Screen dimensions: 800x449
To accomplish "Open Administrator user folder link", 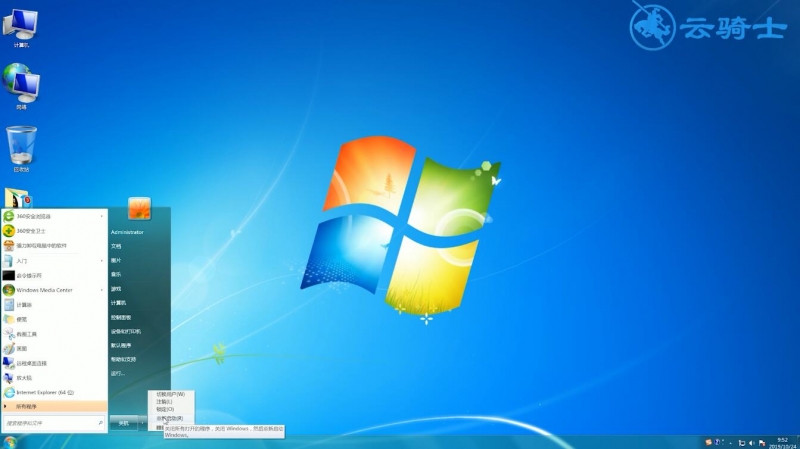I will pyautogui.click(x=127, y=232).
